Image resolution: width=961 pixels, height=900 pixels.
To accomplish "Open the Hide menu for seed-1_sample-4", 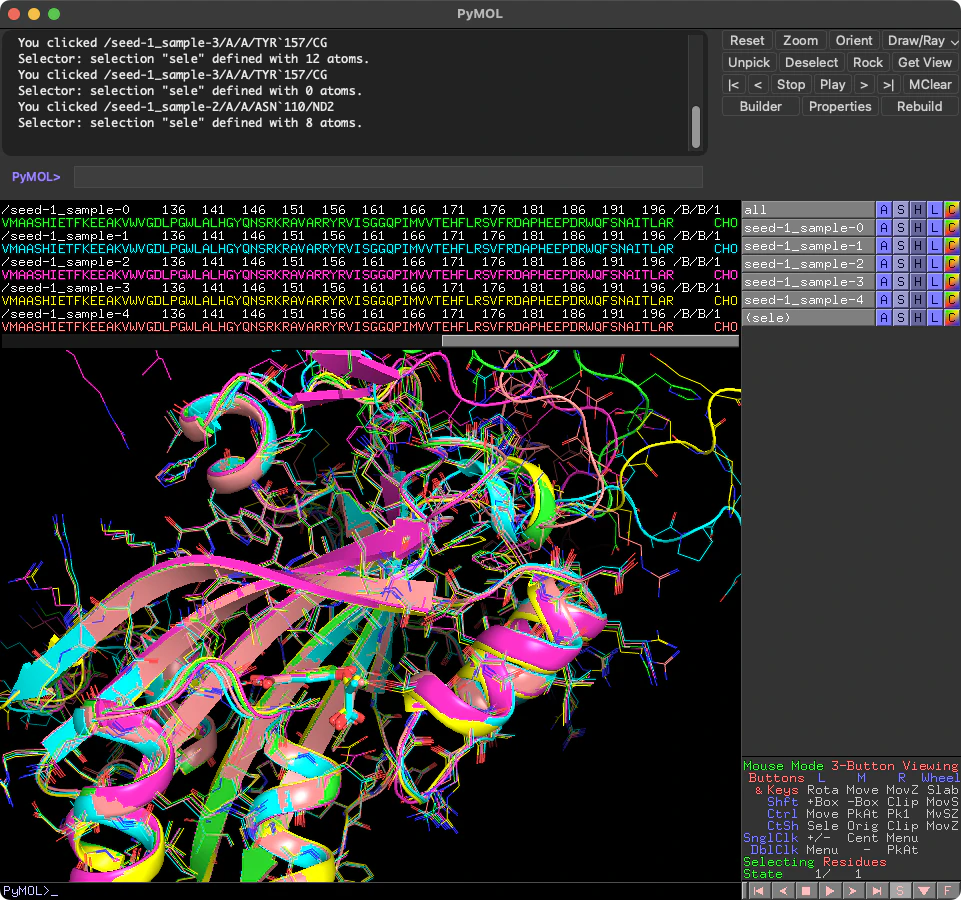I will pyautogui.click(x=917, y=300).
